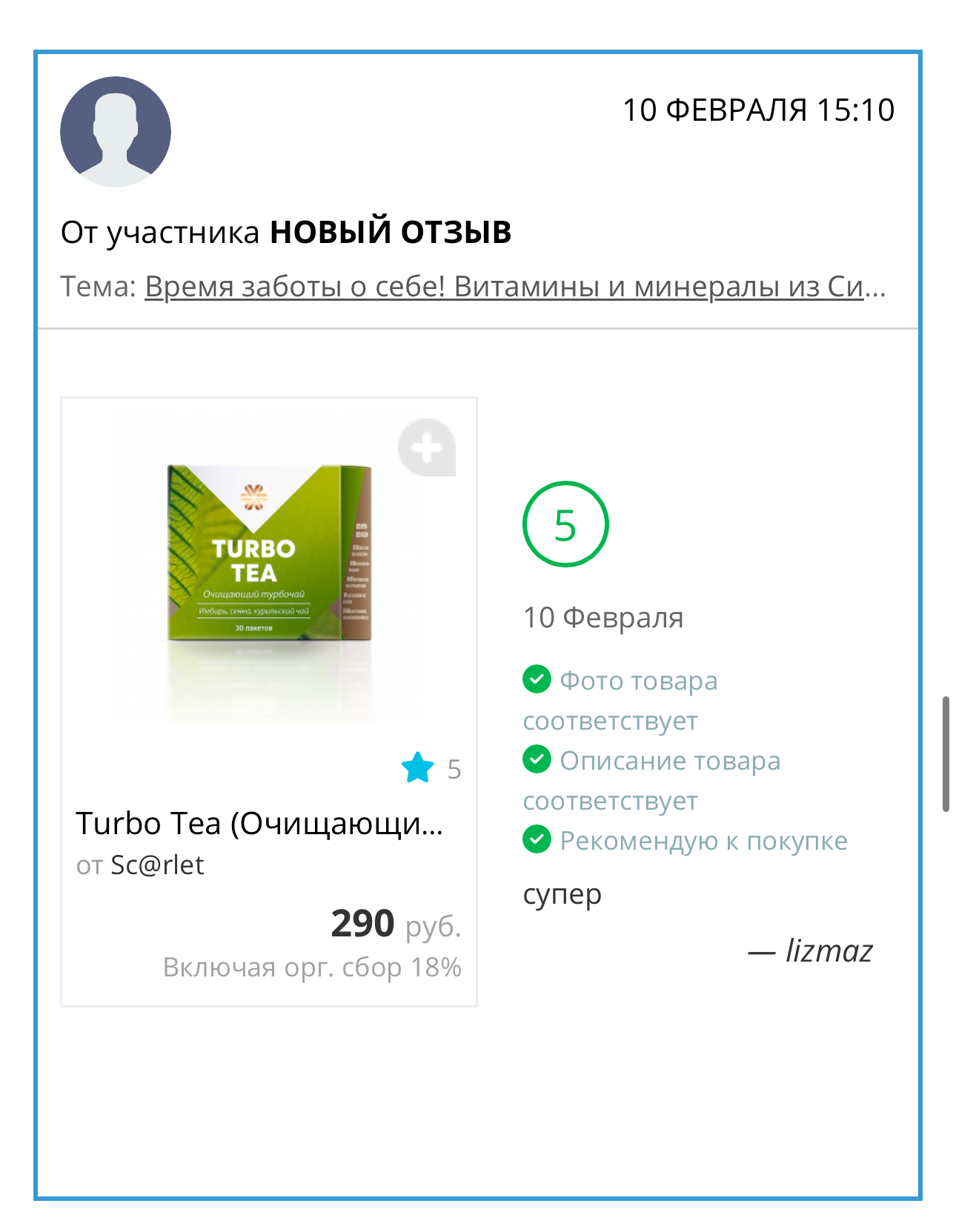
Task: Tap the plus icon on product image
Action: click(427, 447)
